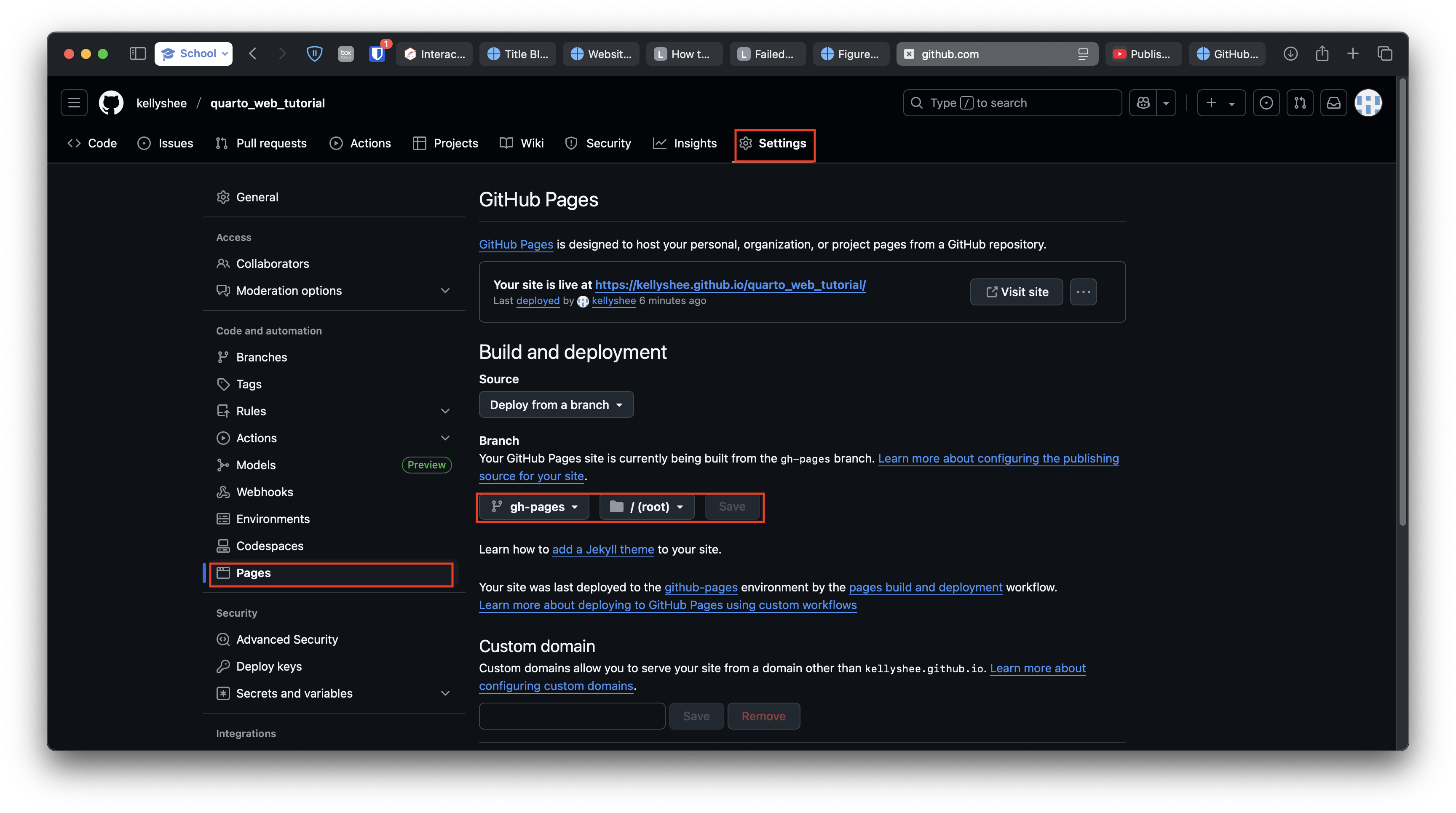Open the create new plus menu
Viewport: 1456px width, 813px height.
(1221, 103)
